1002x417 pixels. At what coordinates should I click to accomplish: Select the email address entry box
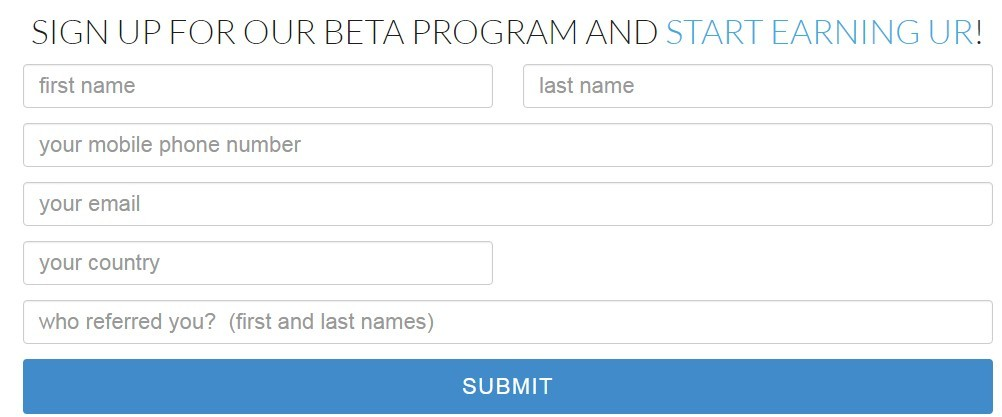[507, 204]
